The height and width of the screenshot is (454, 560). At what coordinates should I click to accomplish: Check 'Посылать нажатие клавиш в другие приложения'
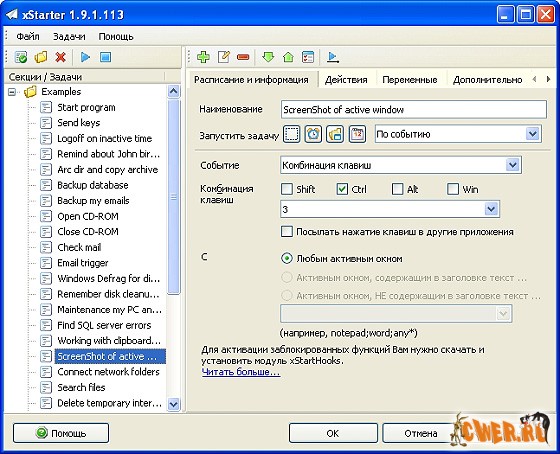click(287, 231)
